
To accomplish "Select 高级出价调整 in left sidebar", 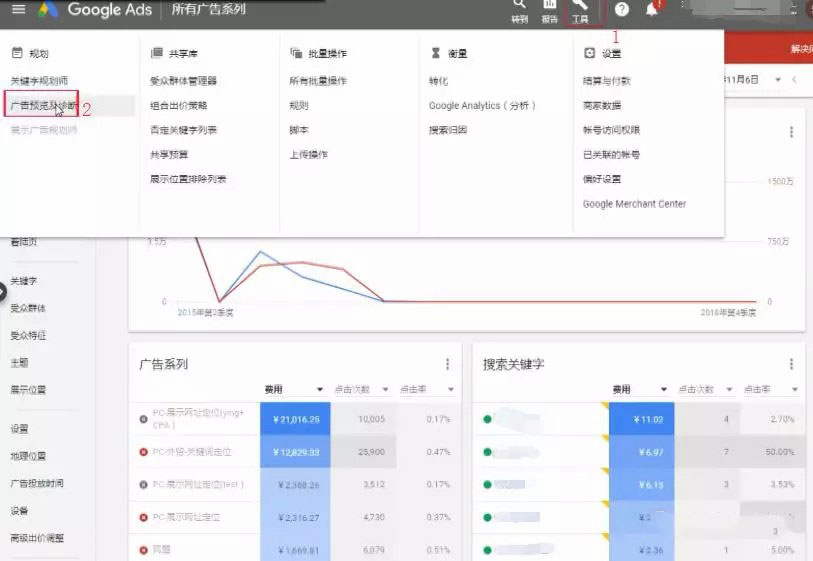I will tap(37, 538).
